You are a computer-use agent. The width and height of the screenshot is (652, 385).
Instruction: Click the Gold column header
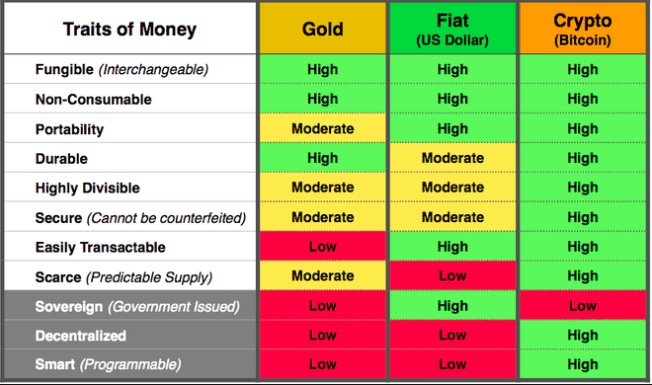click(x=323, y=29)
